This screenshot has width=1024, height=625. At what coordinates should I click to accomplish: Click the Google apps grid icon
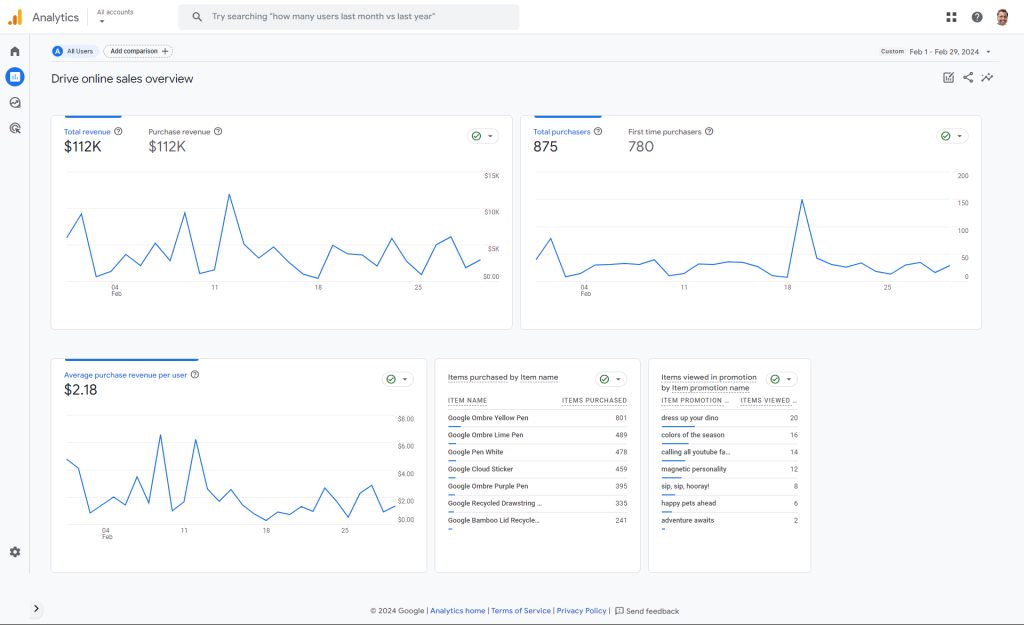pos(951,17)
